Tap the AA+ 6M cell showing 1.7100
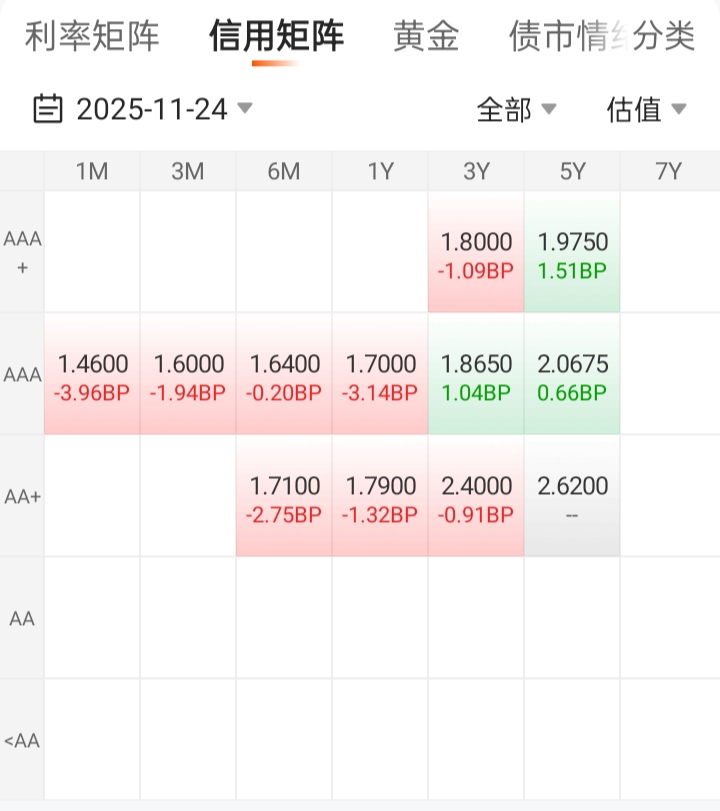 (x=284, y=499)
